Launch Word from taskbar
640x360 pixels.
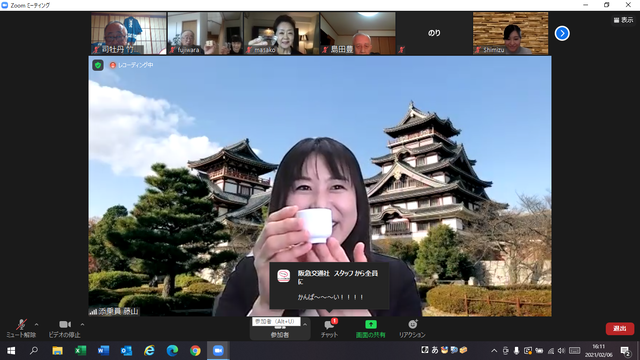(103, 351)
